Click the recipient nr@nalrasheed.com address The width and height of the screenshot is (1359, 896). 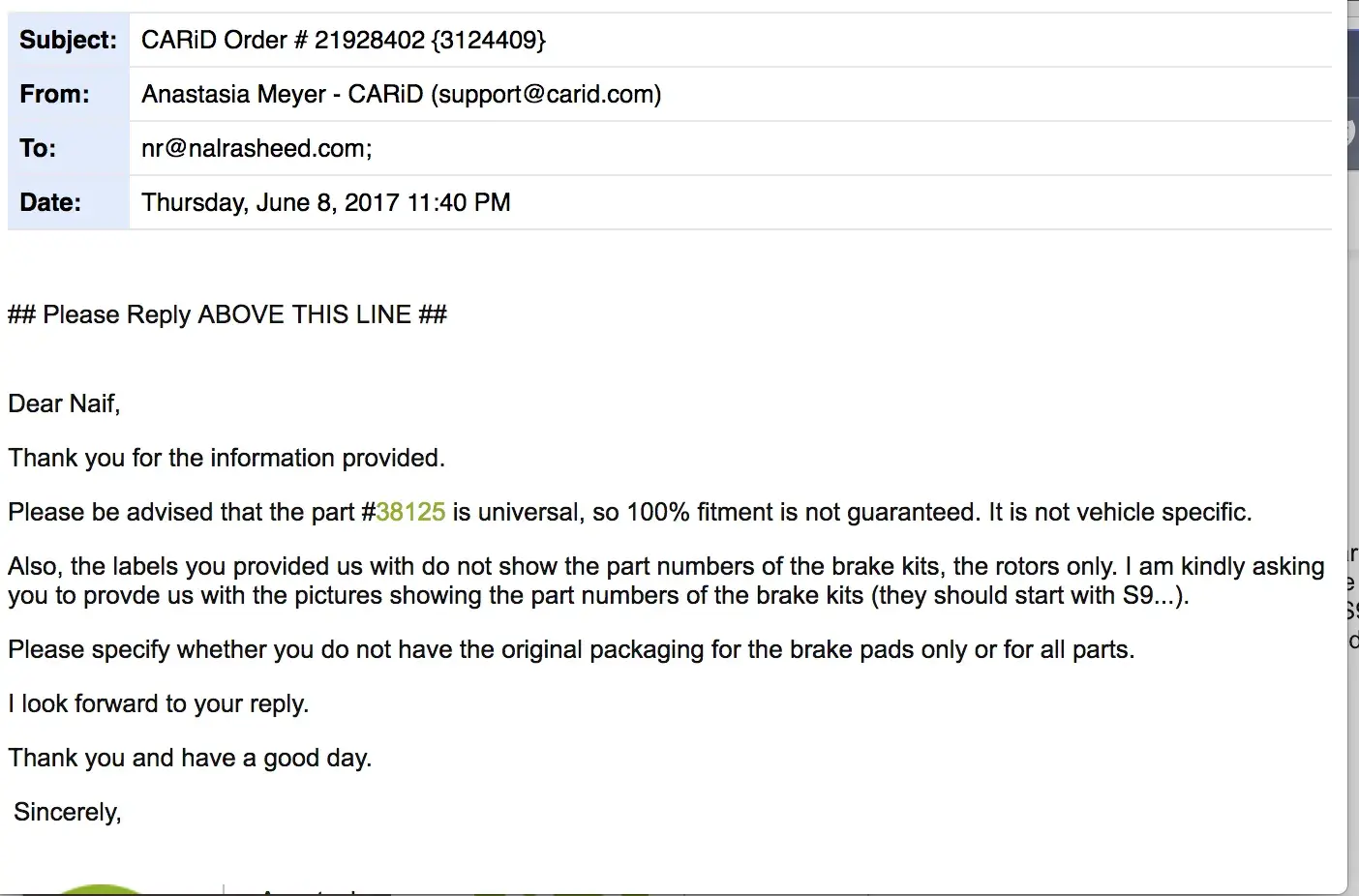[257, 148]
